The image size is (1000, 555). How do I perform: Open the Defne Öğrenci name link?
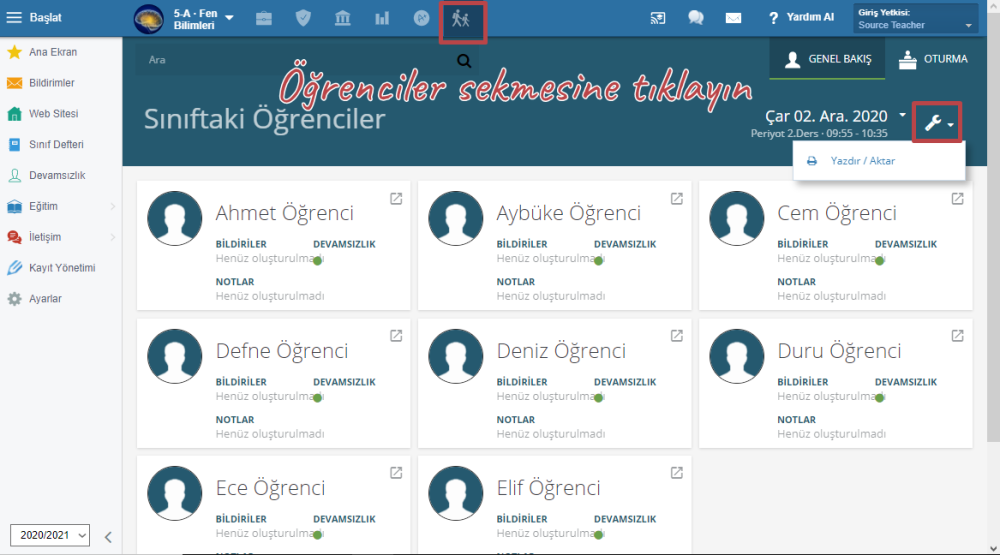tap(282, 351)
